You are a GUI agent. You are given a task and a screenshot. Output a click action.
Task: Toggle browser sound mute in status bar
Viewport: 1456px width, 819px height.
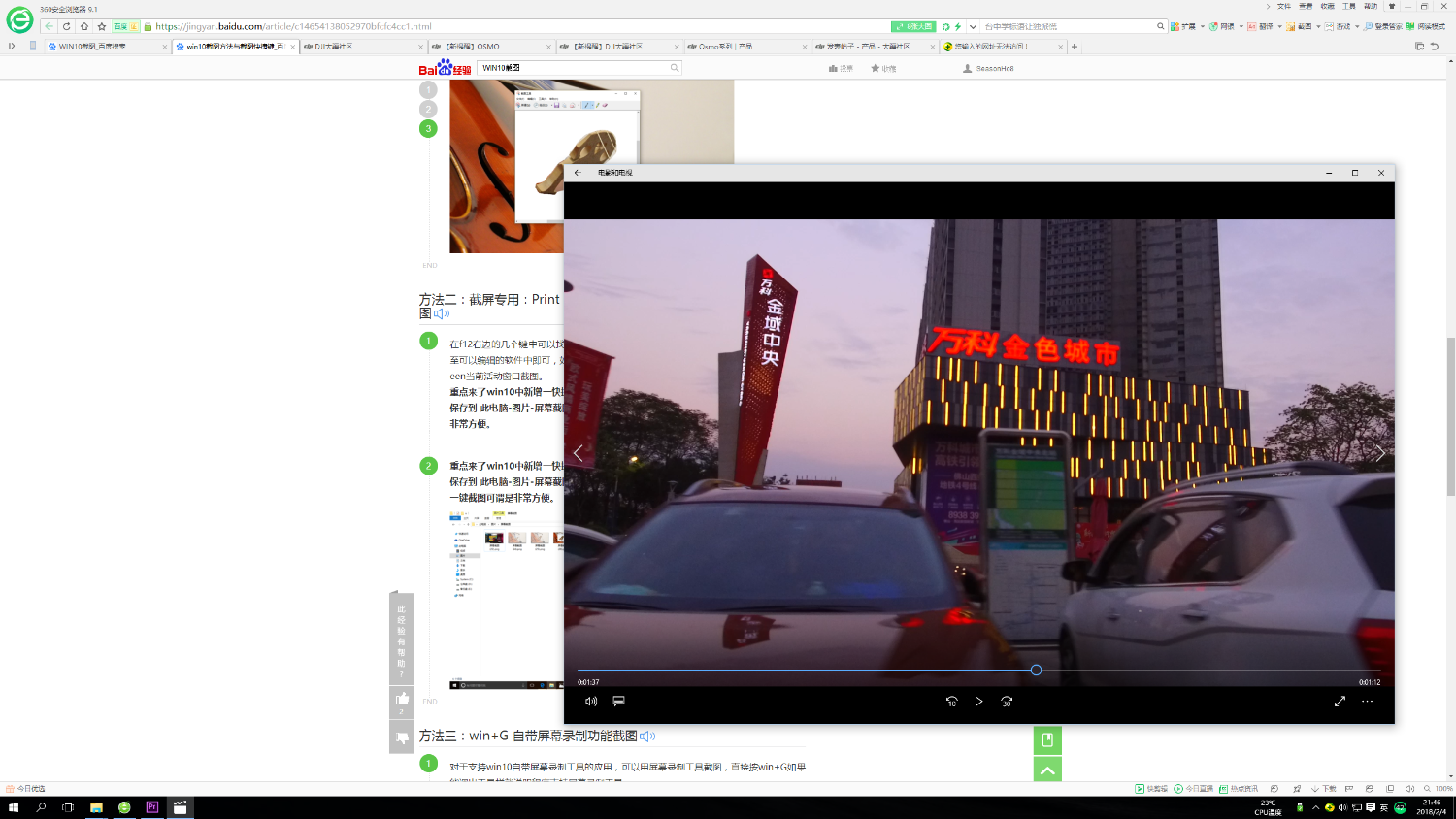tap(1409, 789)
